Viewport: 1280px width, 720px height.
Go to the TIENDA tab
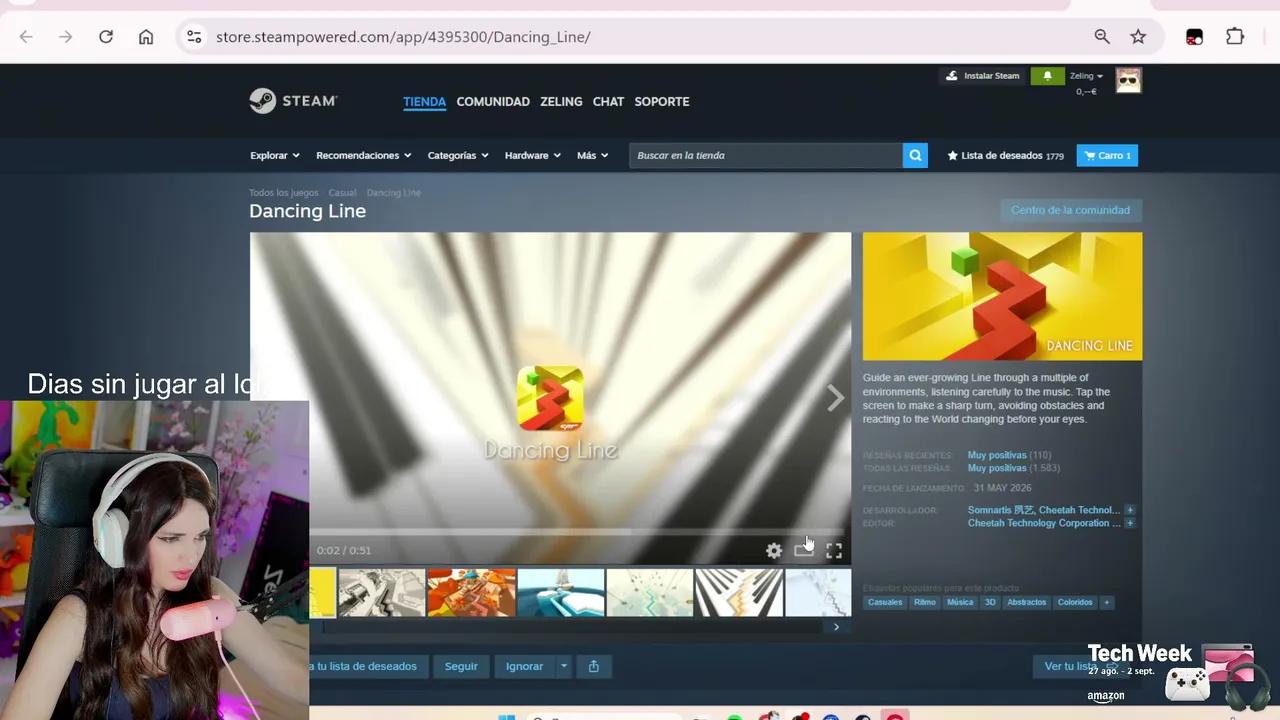(x=424, y=101)
